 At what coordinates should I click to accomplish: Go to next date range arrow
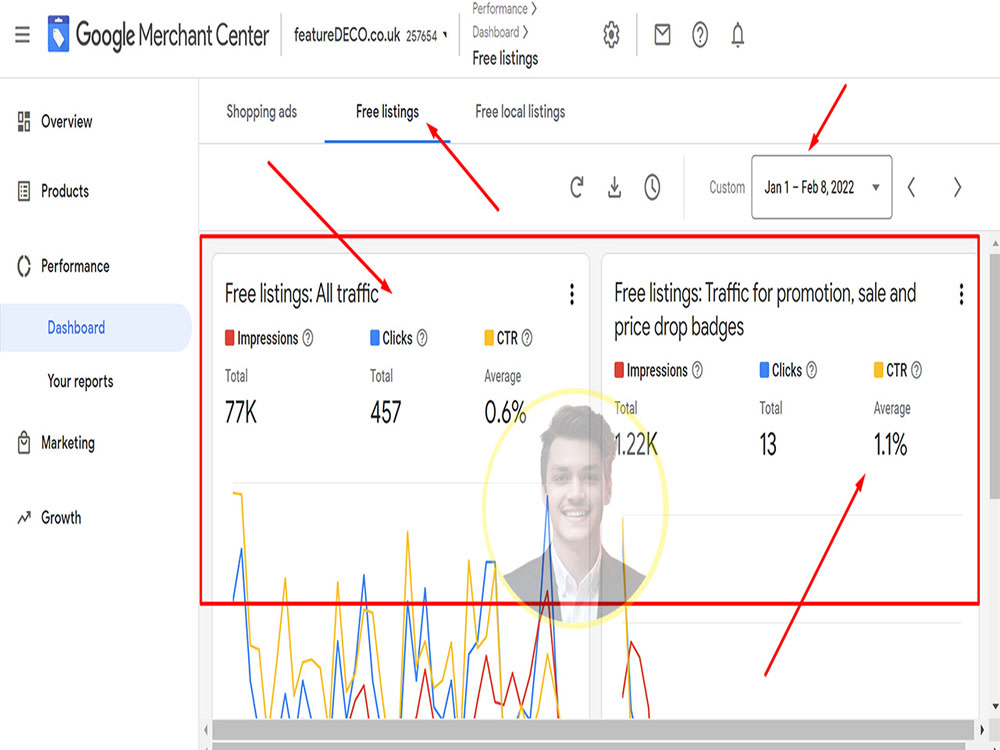pos(957,187)
